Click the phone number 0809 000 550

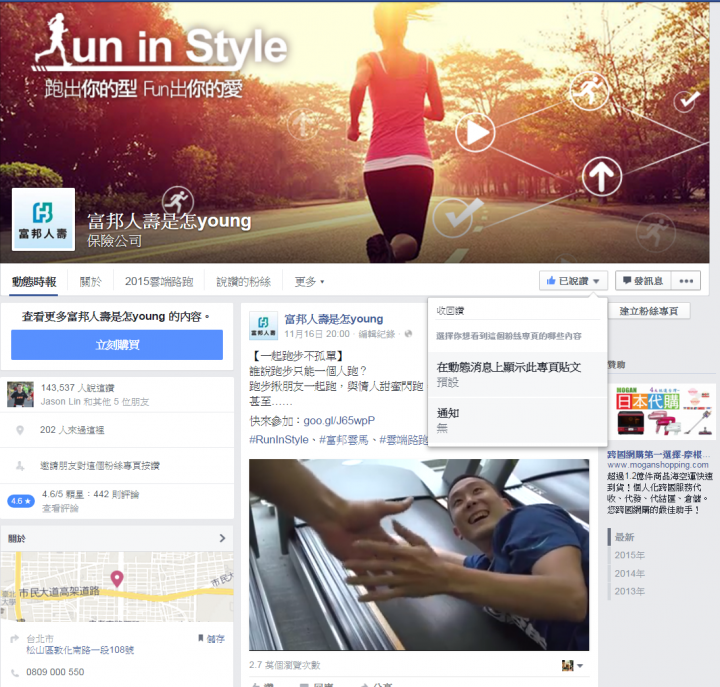tap(55, 672)
